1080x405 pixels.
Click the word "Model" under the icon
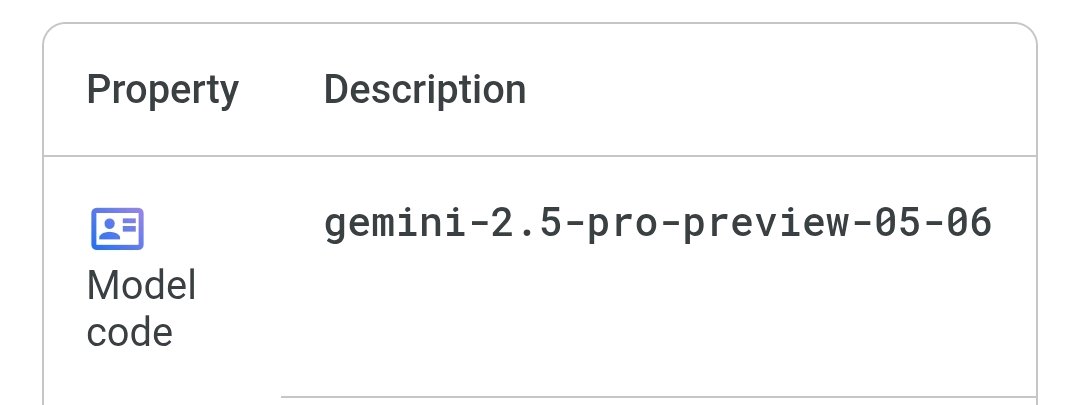tap(141, 285)
